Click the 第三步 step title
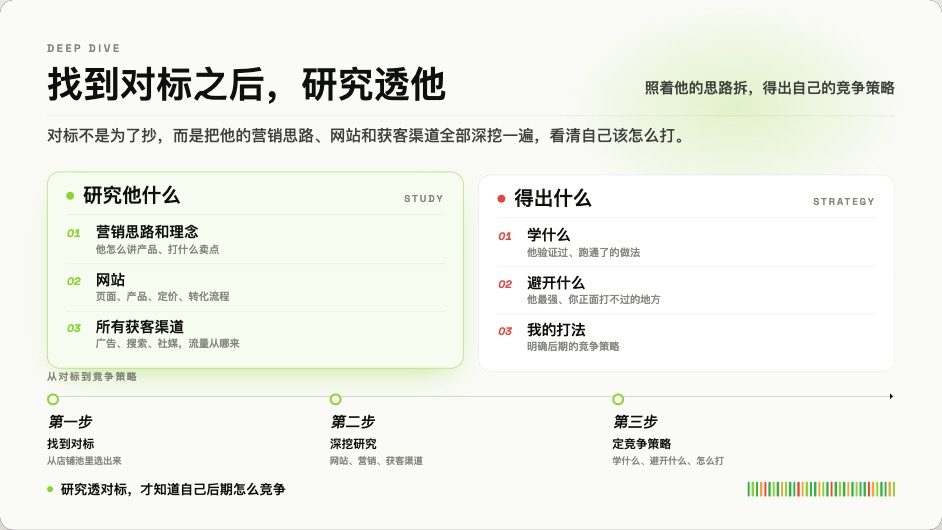This screenshot has height=530, width=942. click(635, 422)
